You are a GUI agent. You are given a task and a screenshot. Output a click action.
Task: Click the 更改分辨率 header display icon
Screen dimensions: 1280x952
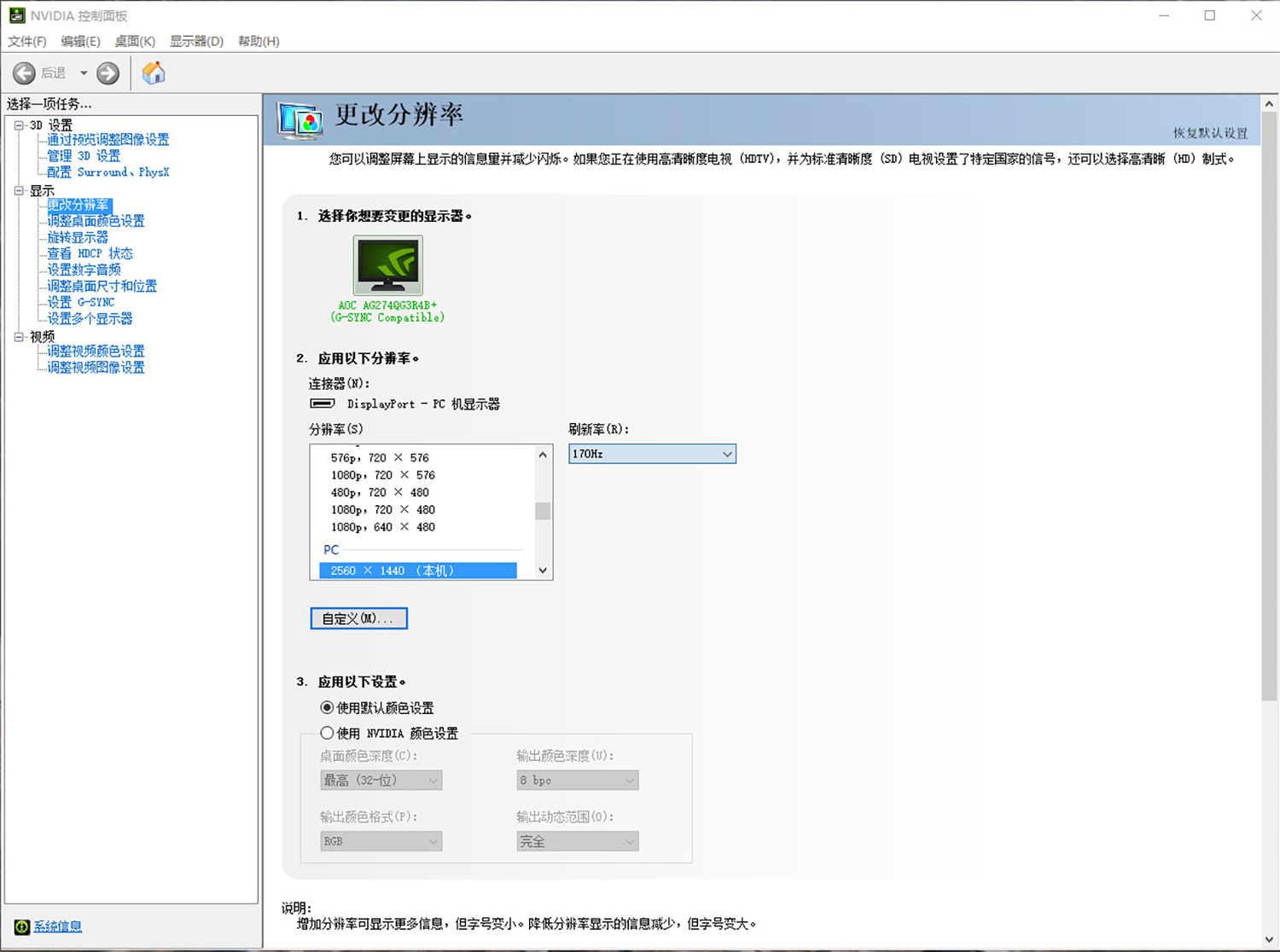click(x=298, y=120)
